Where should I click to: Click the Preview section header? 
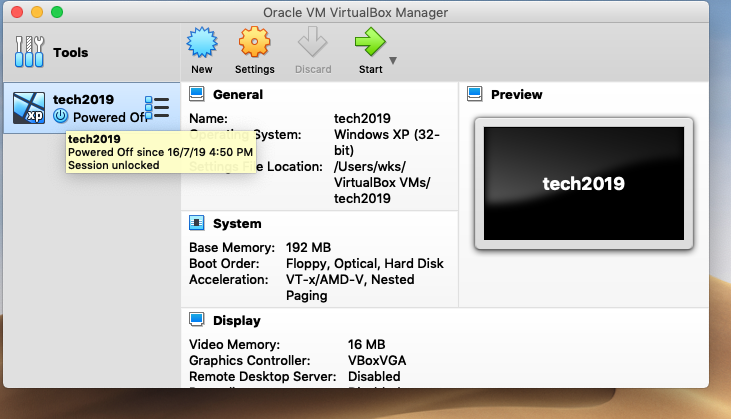click(x=517, y=95)
